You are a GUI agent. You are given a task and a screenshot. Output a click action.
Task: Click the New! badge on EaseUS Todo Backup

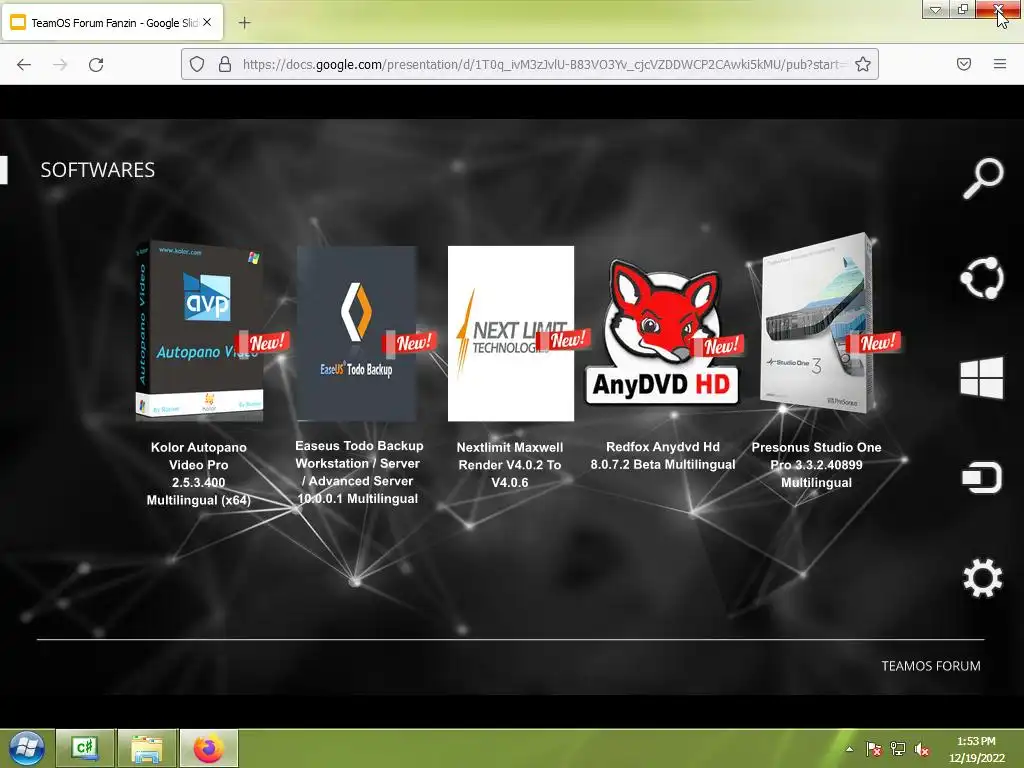(411, 342)
